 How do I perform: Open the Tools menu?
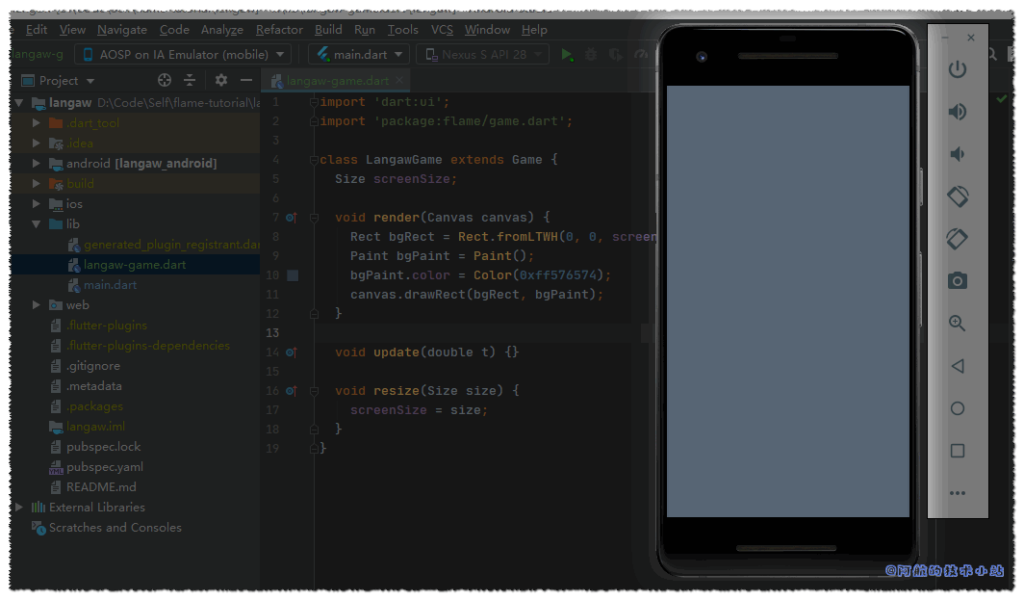click(x=402, y=30)
